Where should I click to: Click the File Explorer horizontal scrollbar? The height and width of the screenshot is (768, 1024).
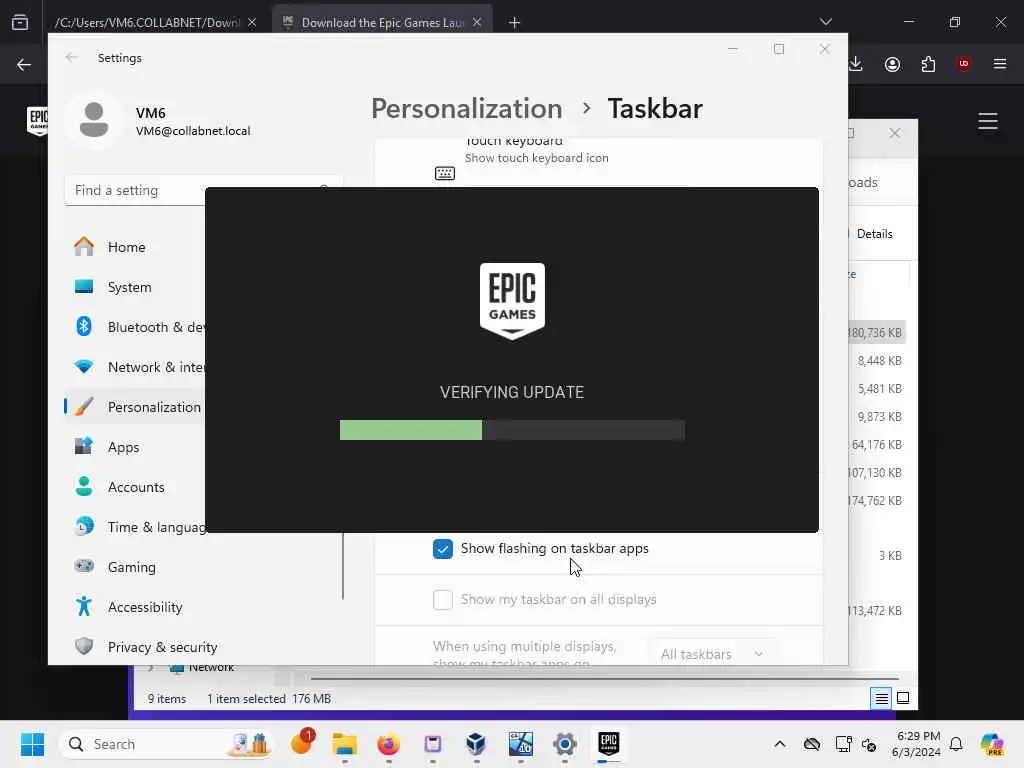tap(603, 679)
